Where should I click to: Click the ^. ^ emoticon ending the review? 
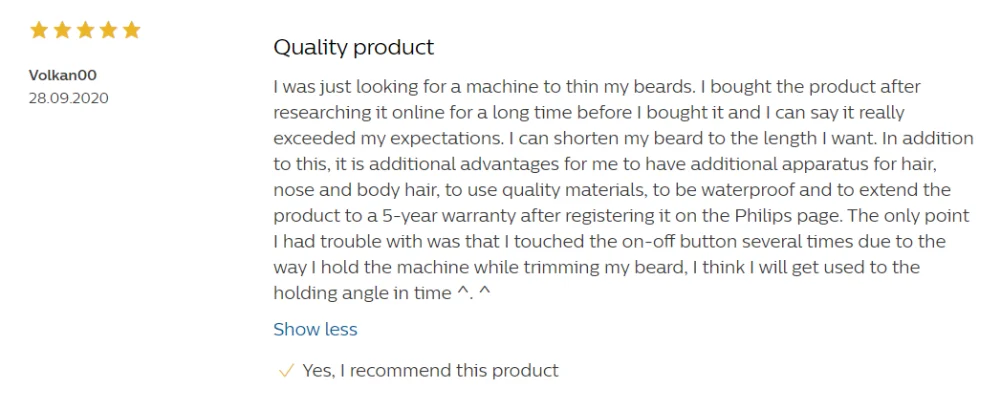[x=474, y=293]
